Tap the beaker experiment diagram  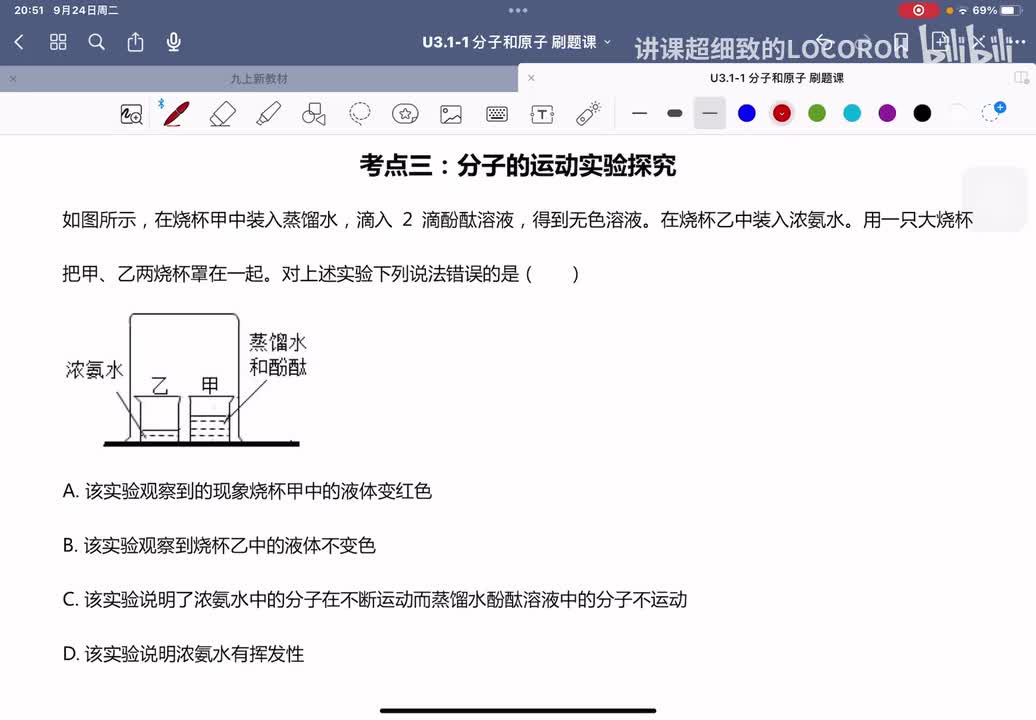click(186, 380)
